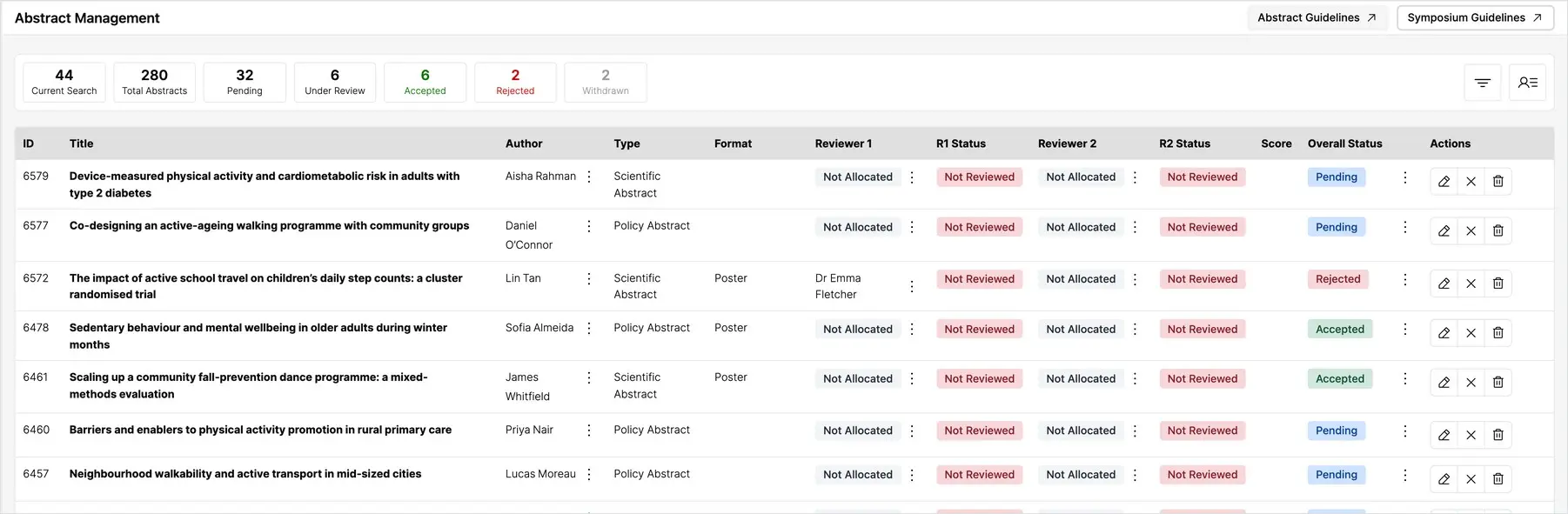Filter by 32 Pending abstracts

point(245,83)
